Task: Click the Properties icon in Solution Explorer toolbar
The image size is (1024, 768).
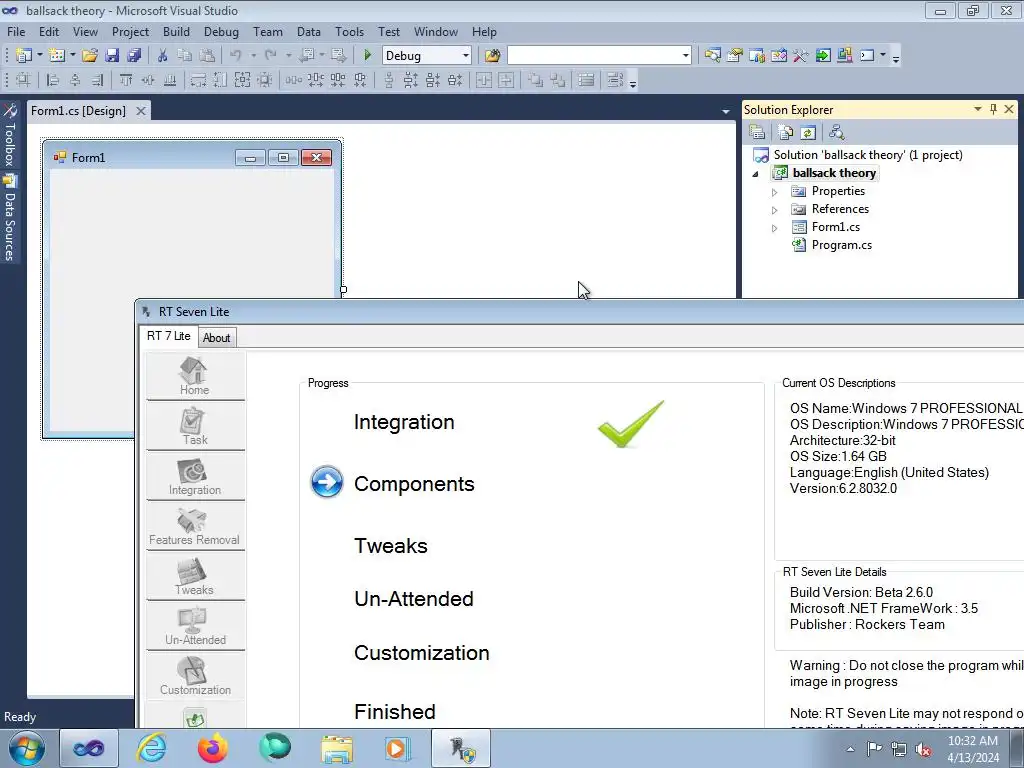Action: [x=758, y=133]
